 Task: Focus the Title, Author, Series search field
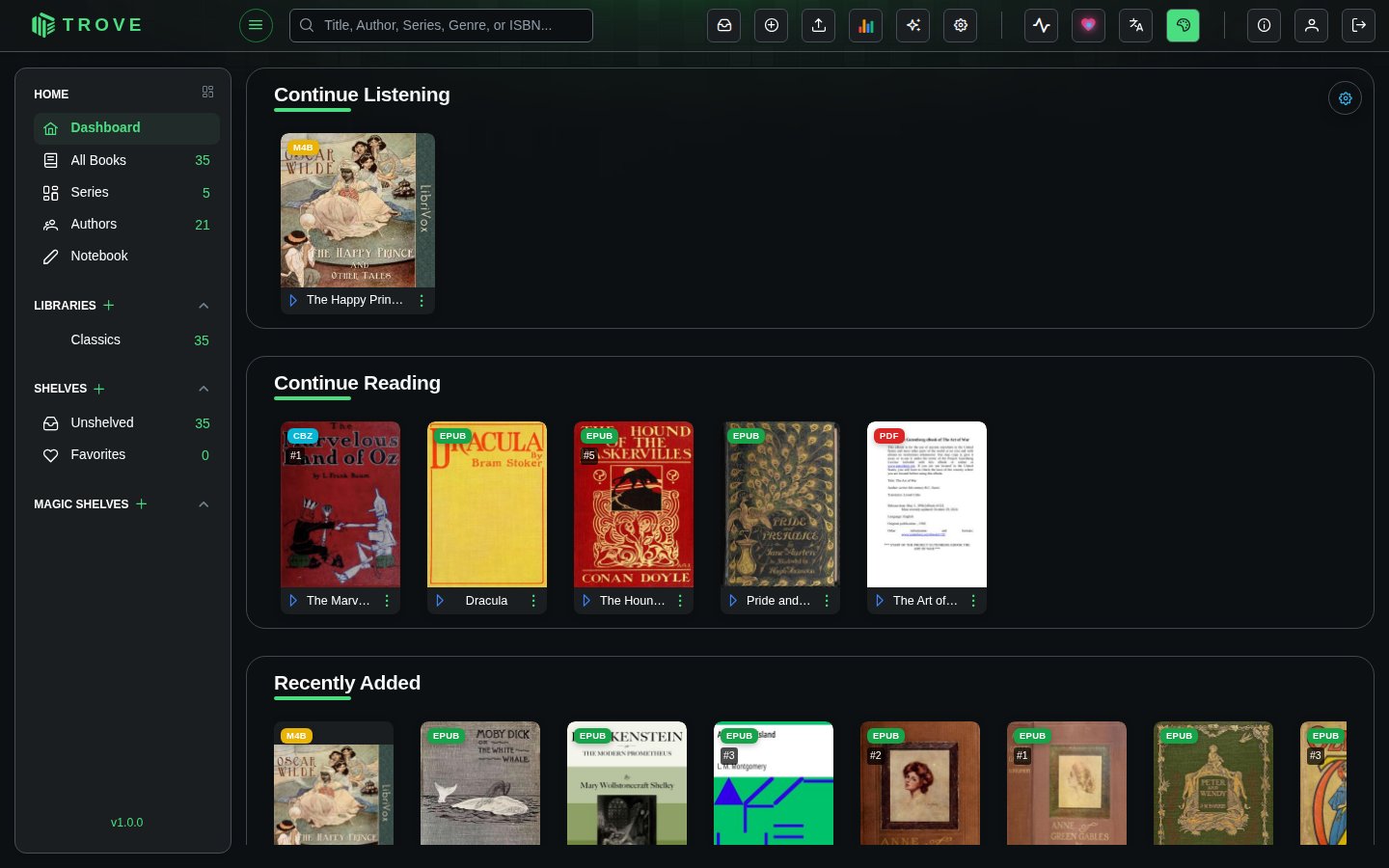click(441, 25)
